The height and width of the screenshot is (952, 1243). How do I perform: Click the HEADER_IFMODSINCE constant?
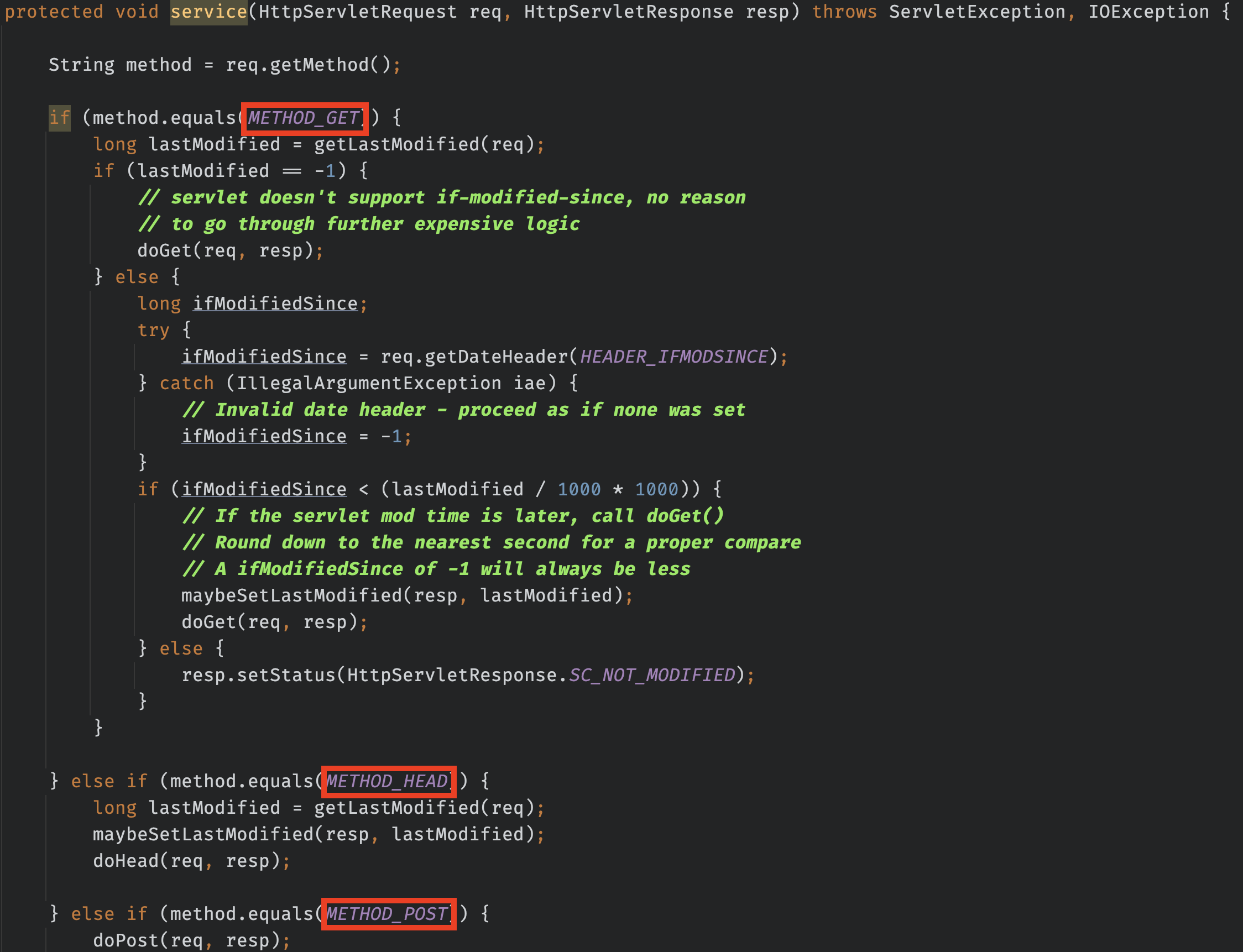click(673, 357)
